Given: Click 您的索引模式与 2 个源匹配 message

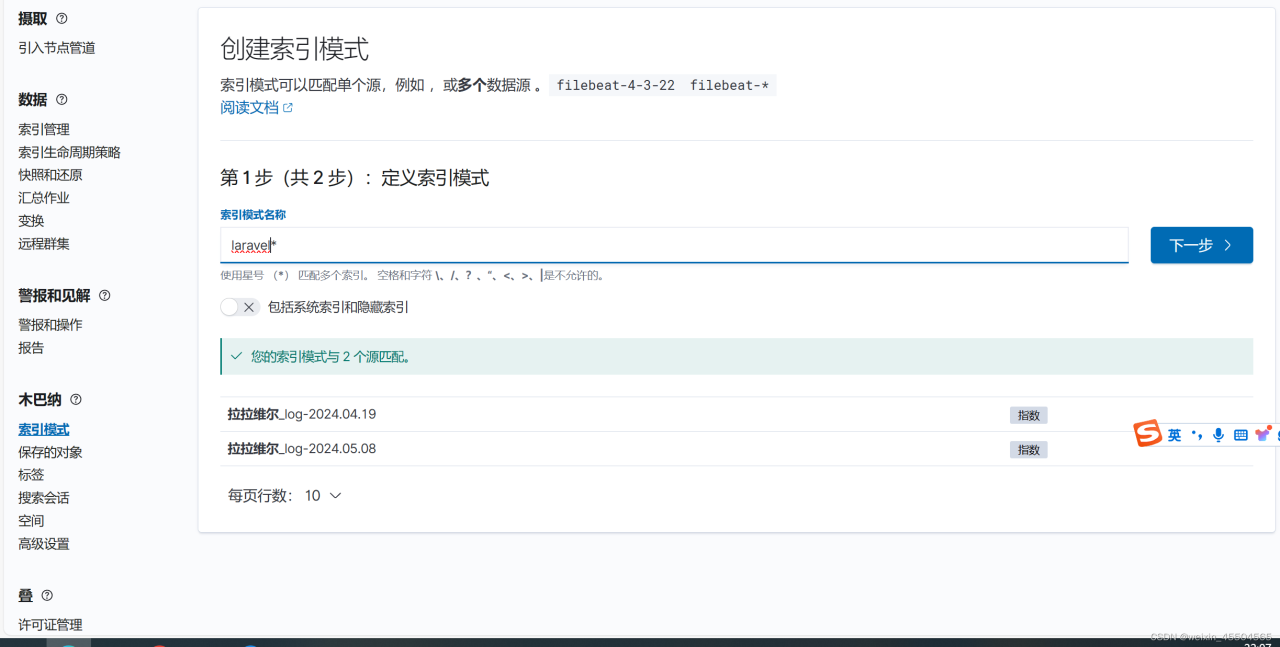Looking at the screenshot, I should pos(736,356).
